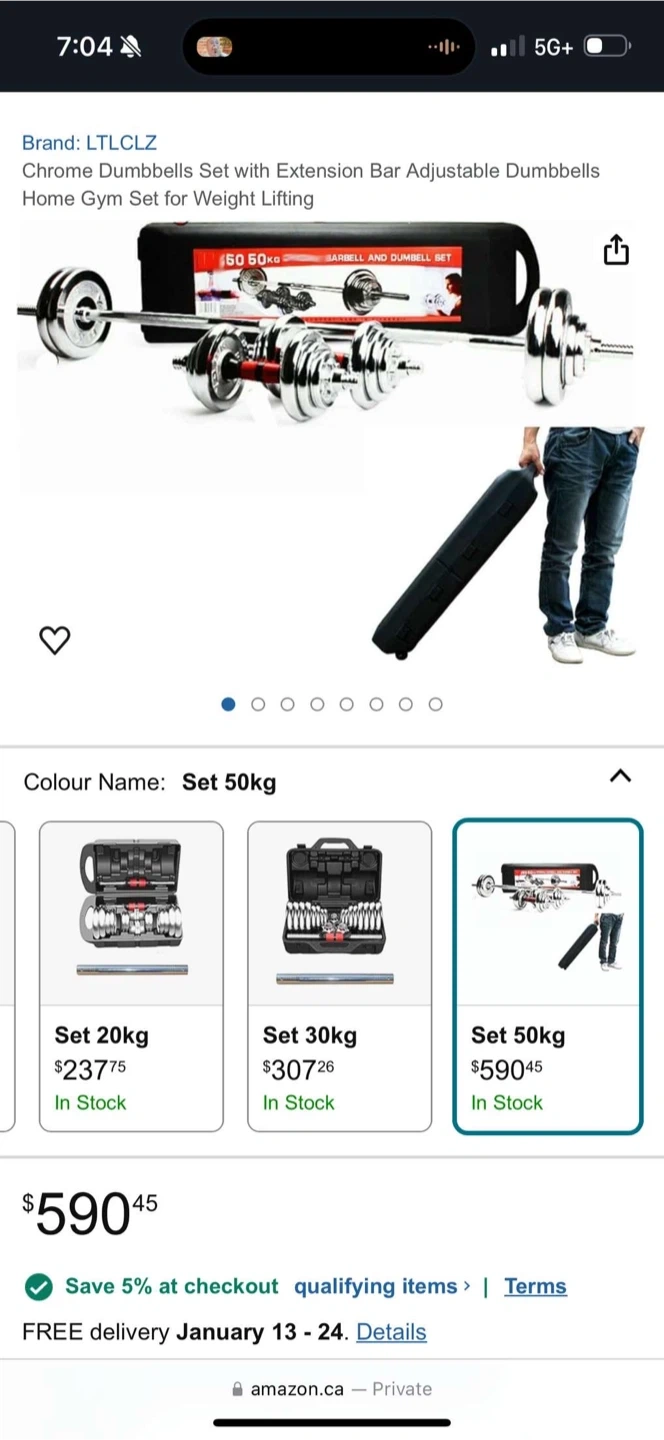
Task: Open the Terms link
Action: pyautogui.click(x=535, y=1286)
